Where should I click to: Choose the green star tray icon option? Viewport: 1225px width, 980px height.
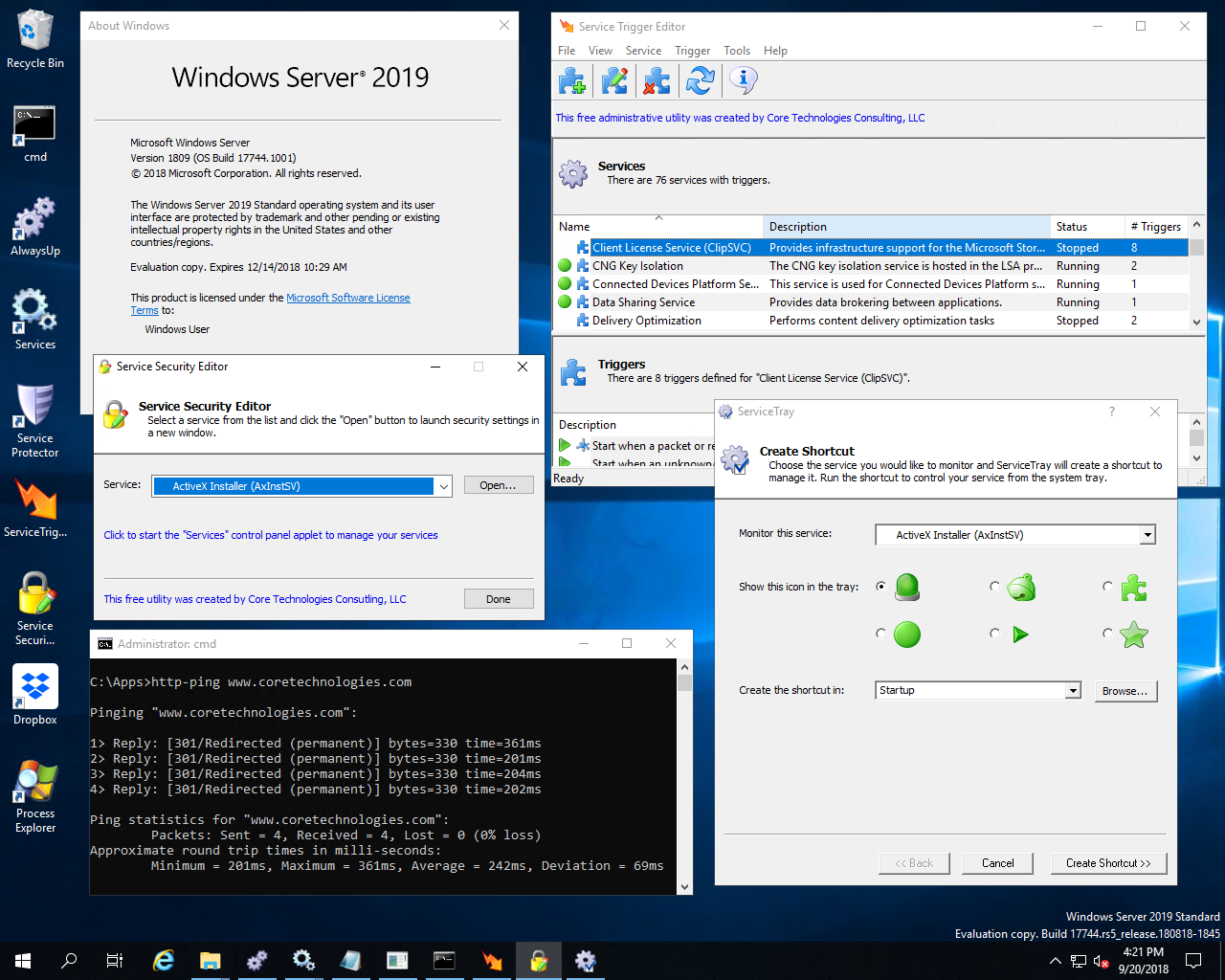1107,634
